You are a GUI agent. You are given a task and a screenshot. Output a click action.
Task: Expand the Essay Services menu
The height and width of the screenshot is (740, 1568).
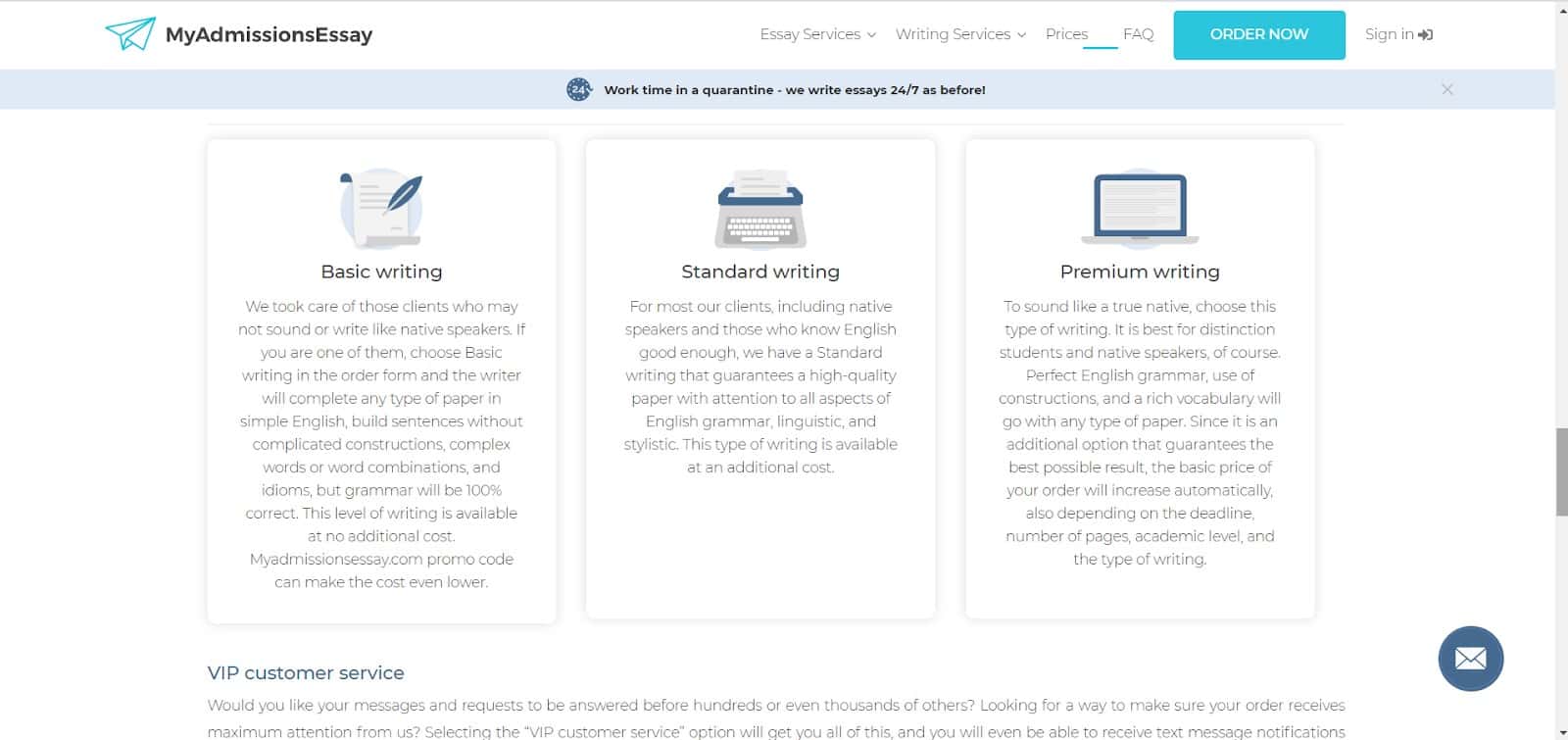817,34
